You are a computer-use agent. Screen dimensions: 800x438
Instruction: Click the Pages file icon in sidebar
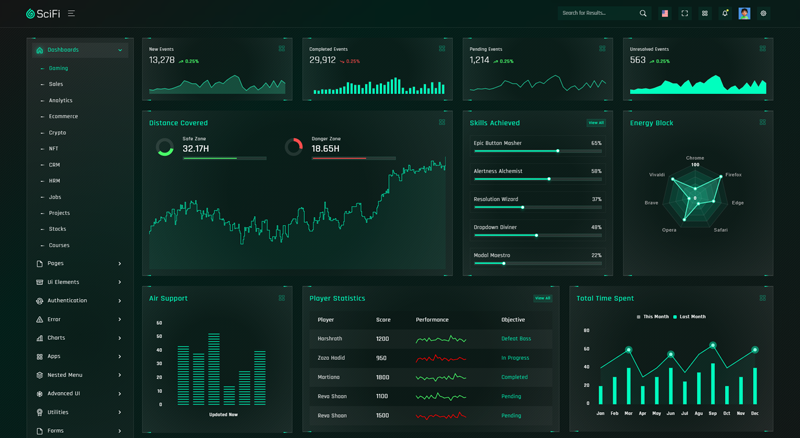point(40,263)
